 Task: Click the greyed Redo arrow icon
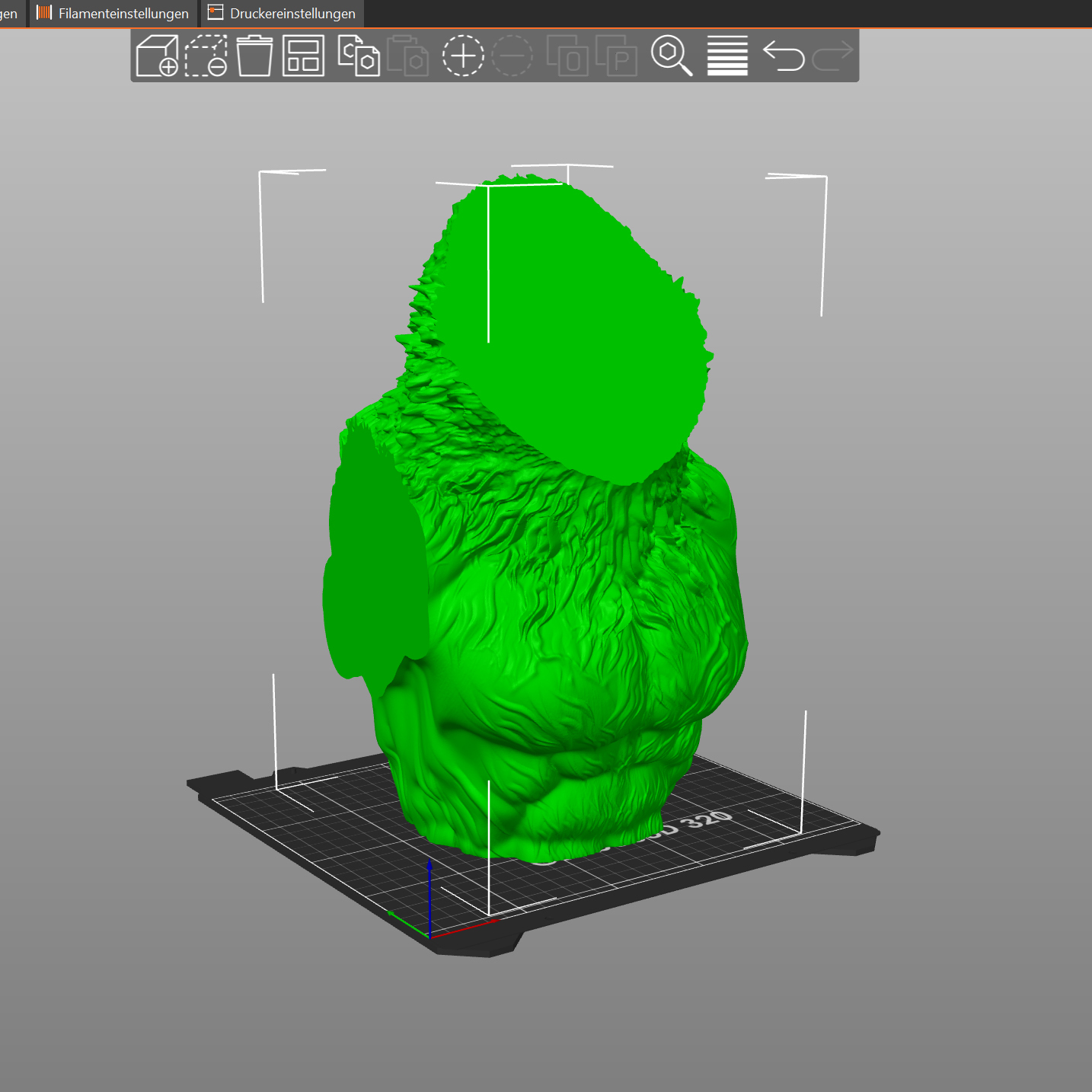pyautogui.click(x=833, y=56)
